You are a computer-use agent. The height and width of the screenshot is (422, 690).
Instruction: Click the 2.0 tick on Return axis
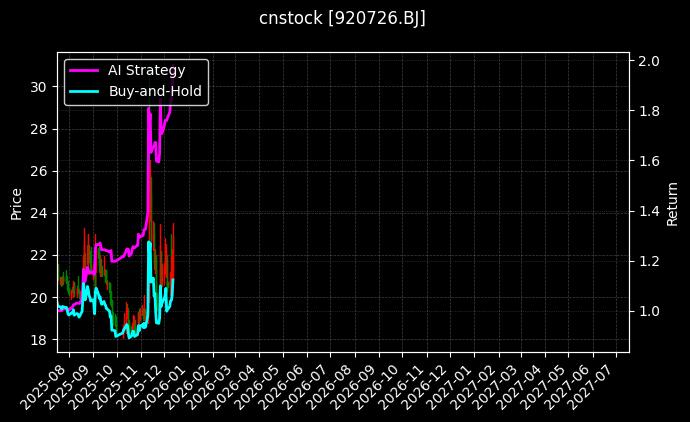pos(649,61)
